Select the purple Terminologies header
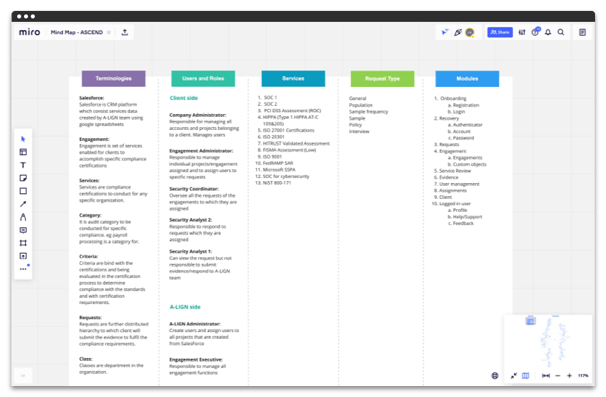 coord(114,78)
